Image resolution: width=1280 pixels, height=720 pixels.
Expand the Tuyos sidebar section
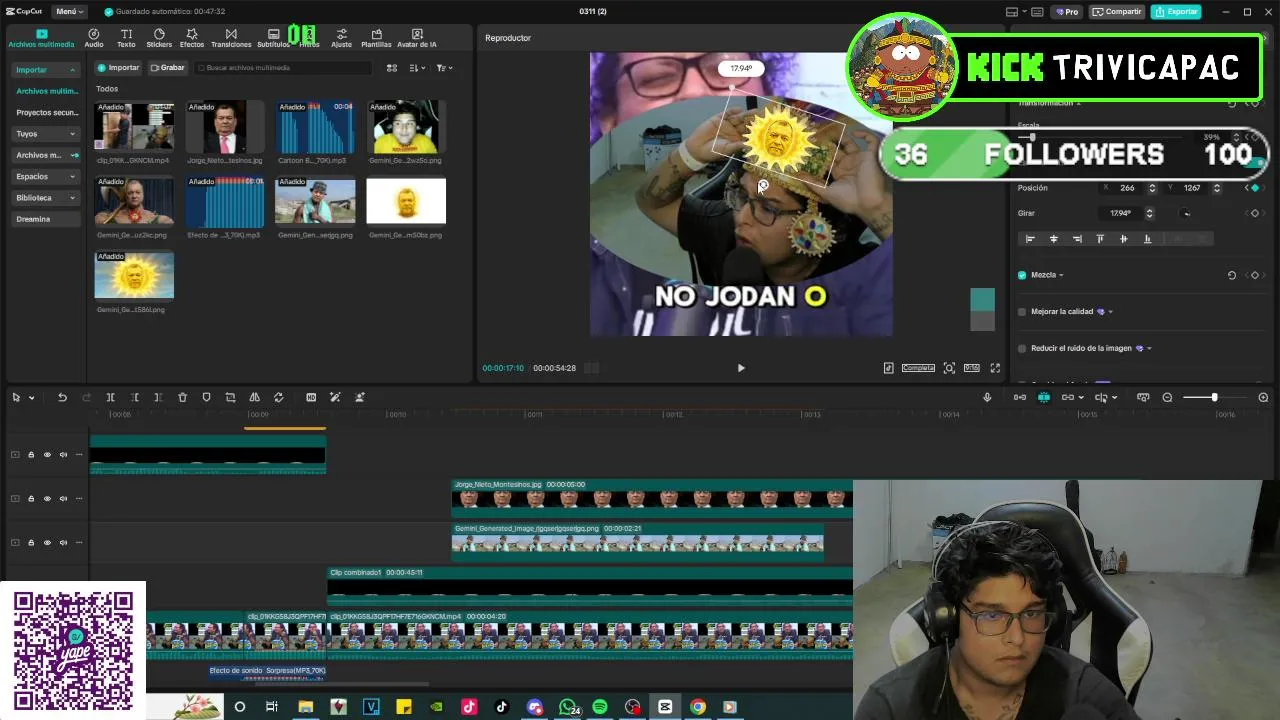click(46, 134)
